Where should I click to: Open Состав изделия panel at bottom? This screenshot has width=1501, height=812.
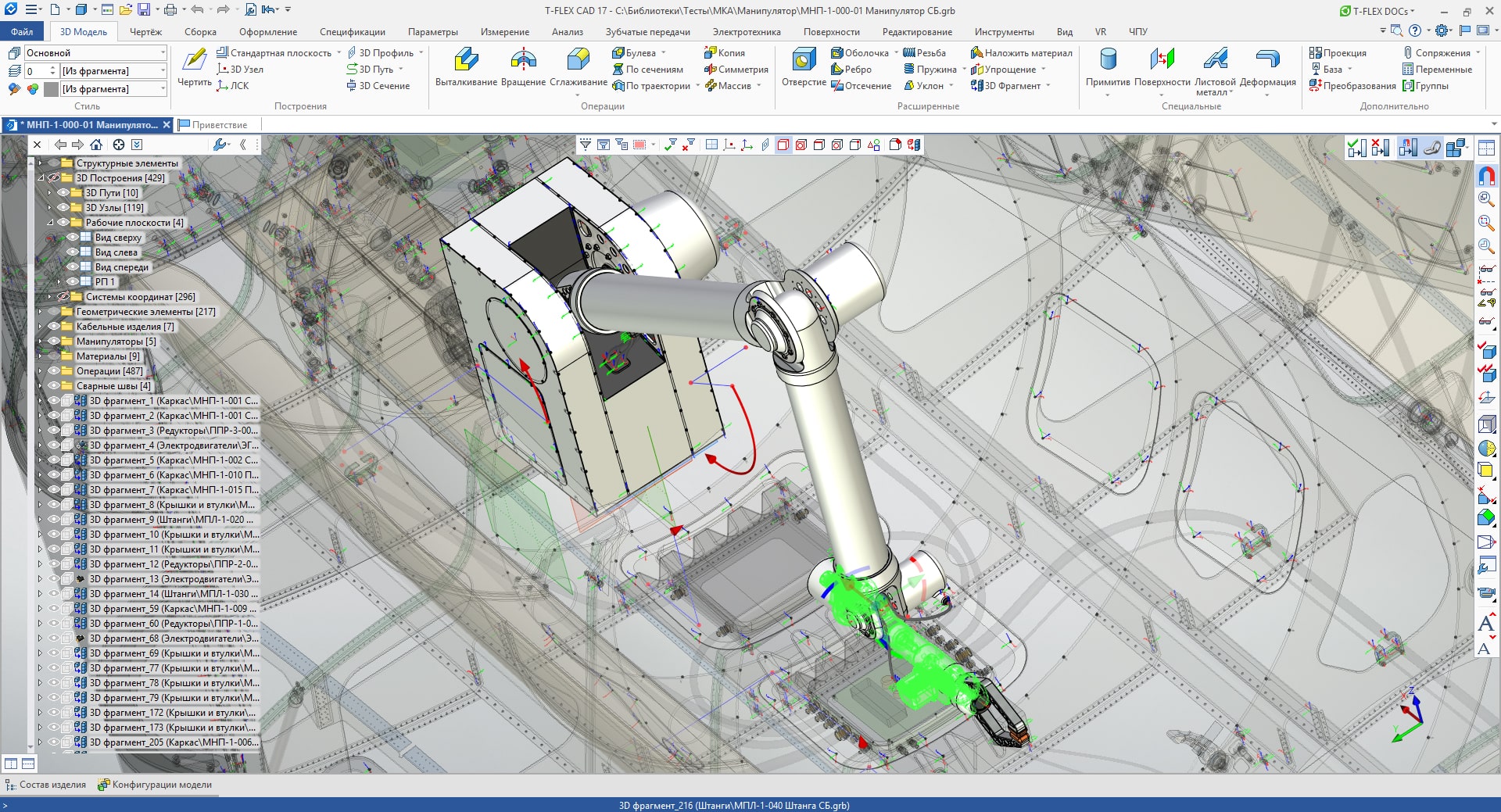pos(46,785)
